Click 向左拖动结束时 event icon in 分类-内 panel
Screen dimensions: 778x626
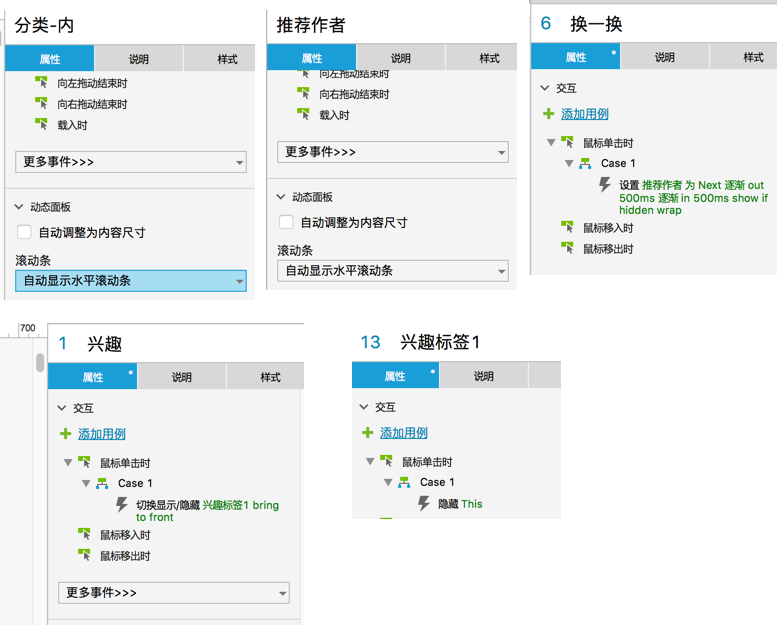tap(41, 82)
